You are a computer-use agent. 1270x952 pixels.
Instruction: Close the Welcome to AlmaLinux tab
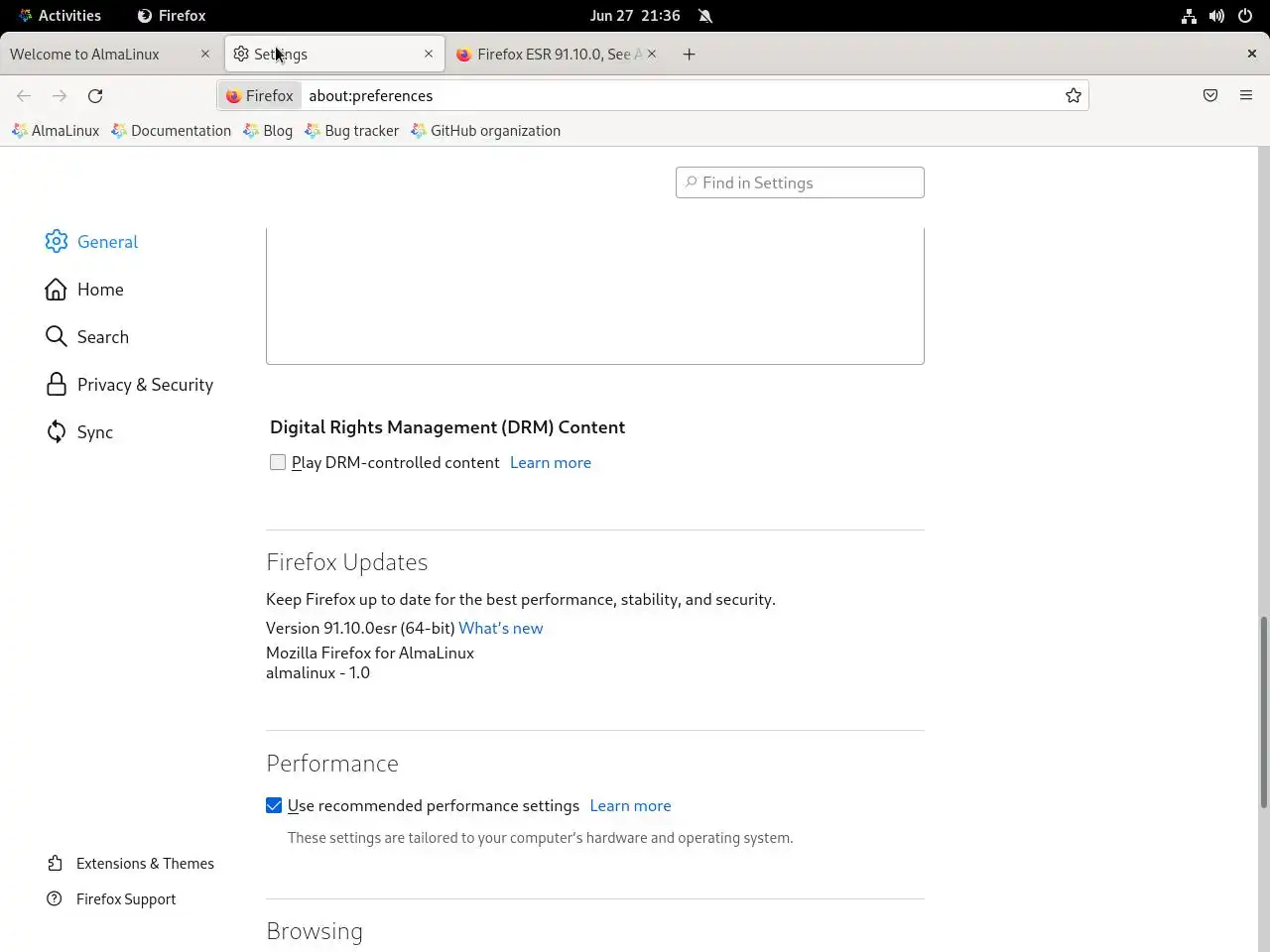coord(205,55)
